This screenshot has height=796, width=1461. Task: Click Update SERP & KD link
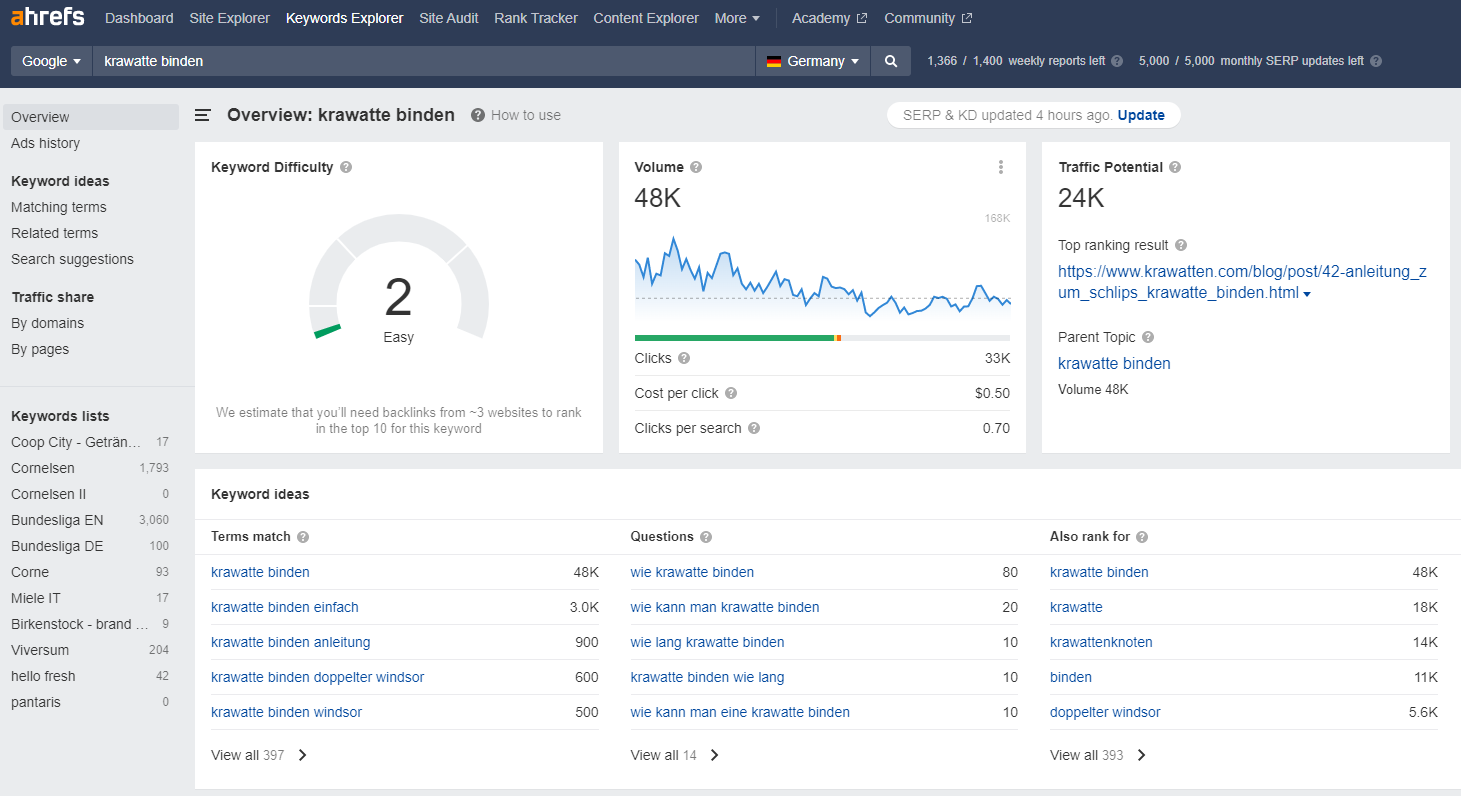1141,115
